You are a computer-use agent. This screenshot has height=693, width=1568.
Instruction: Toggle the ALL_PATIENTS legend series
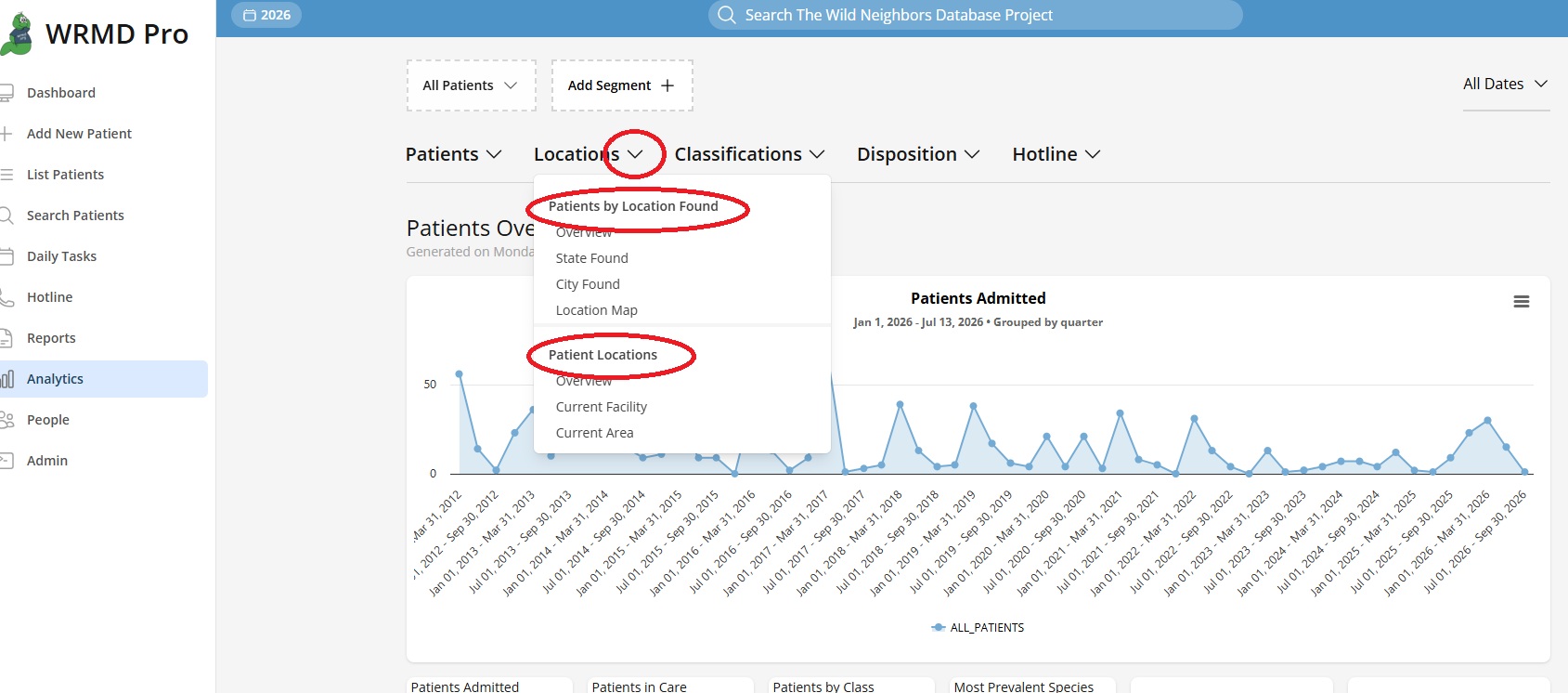click(978, 628)
